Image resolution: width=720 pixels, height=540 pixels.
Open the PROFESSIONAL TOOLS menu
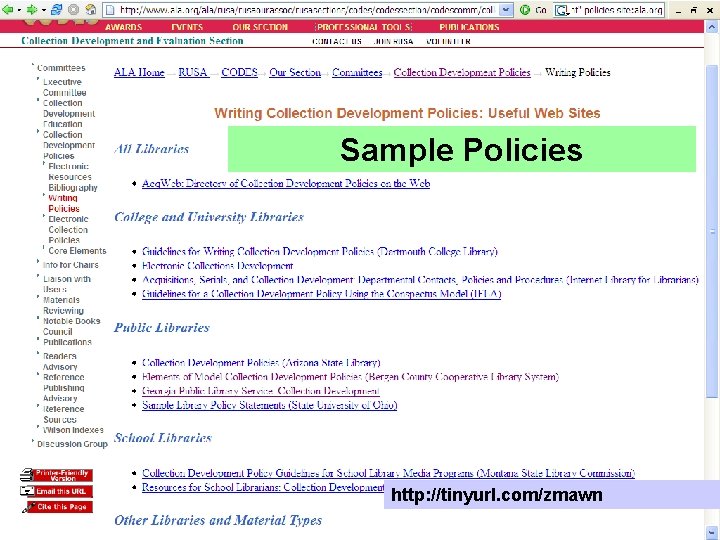pyautogui.click(x=364, y=27)
